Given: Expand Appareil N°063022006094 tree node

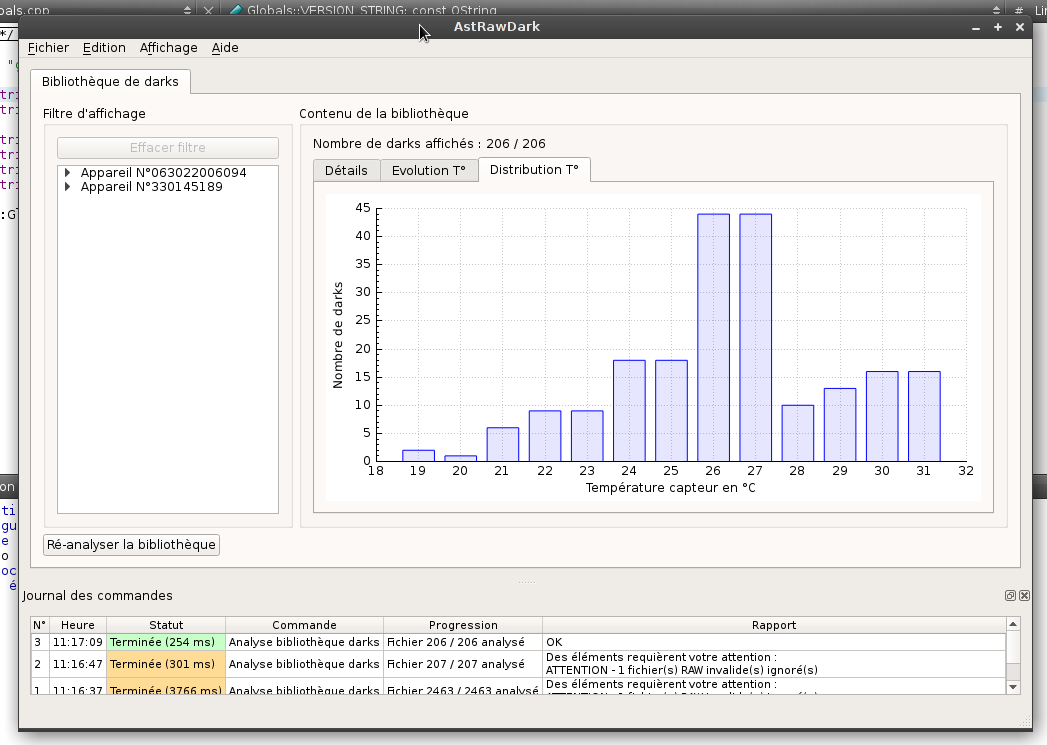Looking at the screenshot, I should (67, 172).
